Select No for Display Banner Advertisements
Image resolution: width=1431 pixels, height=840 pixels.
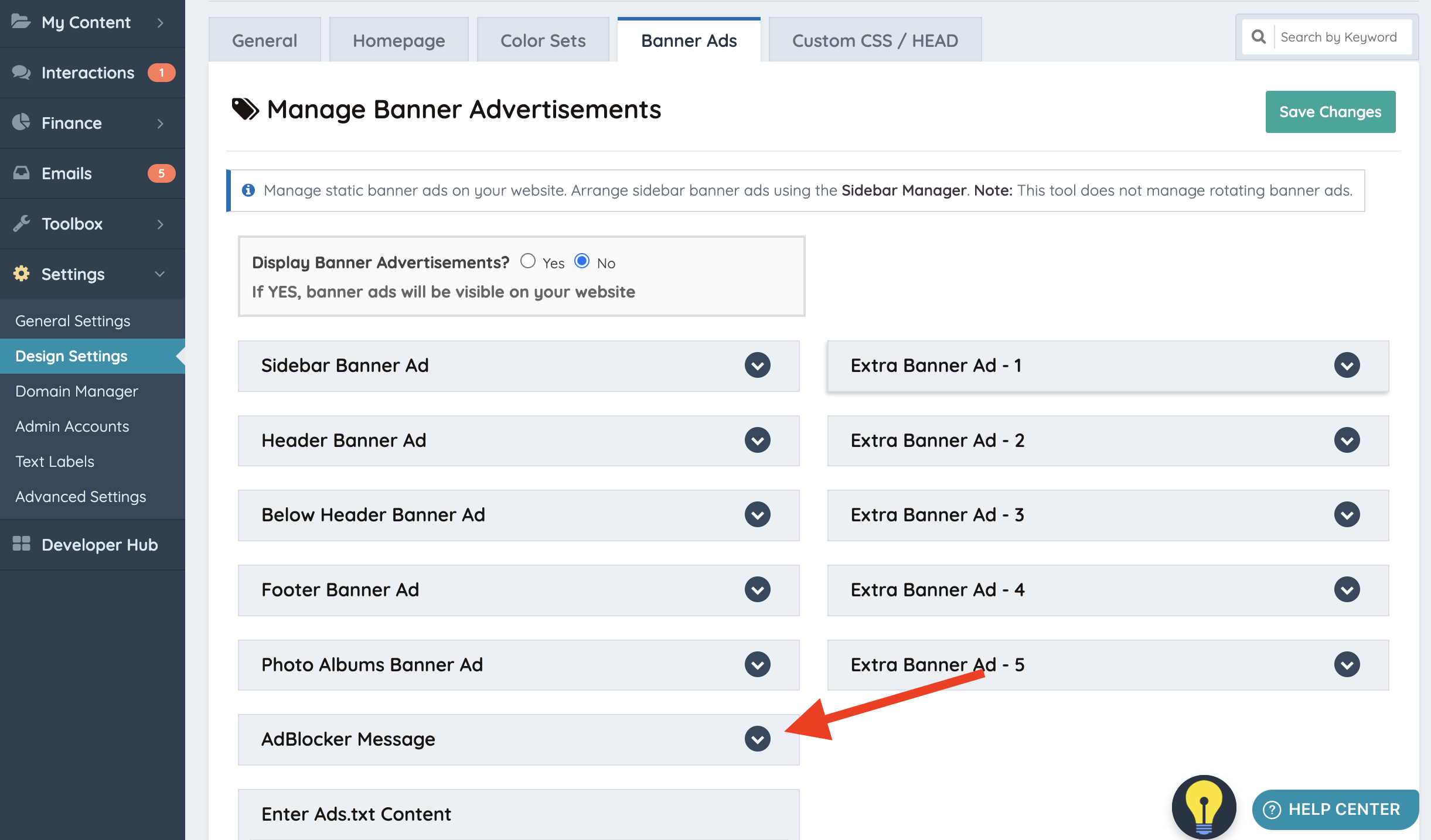[x=582, y=261]
